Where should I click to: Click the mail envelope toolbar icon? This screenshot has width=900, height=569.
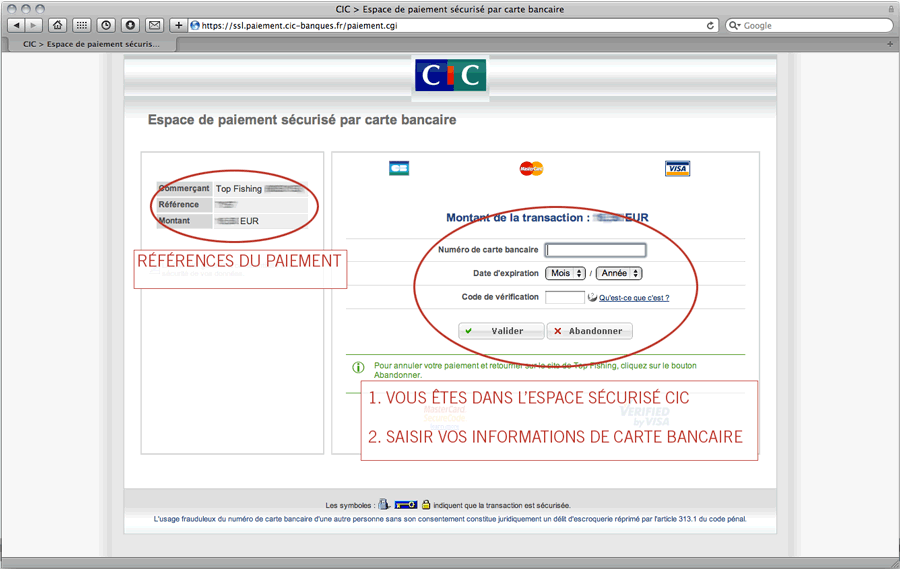pos(154,25)
